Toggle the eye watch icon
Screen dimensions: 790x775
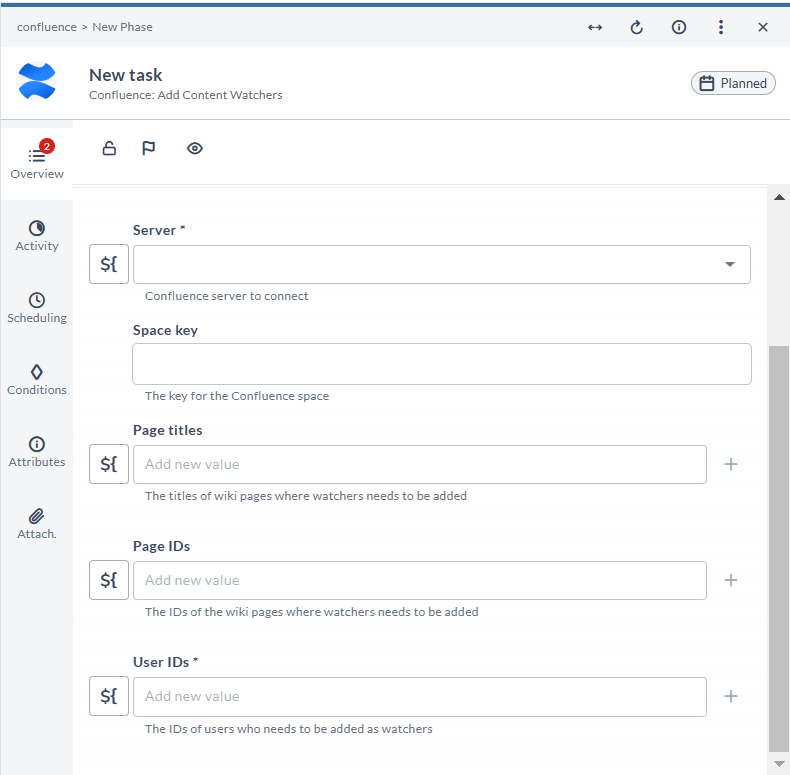(x=195, y=149)
